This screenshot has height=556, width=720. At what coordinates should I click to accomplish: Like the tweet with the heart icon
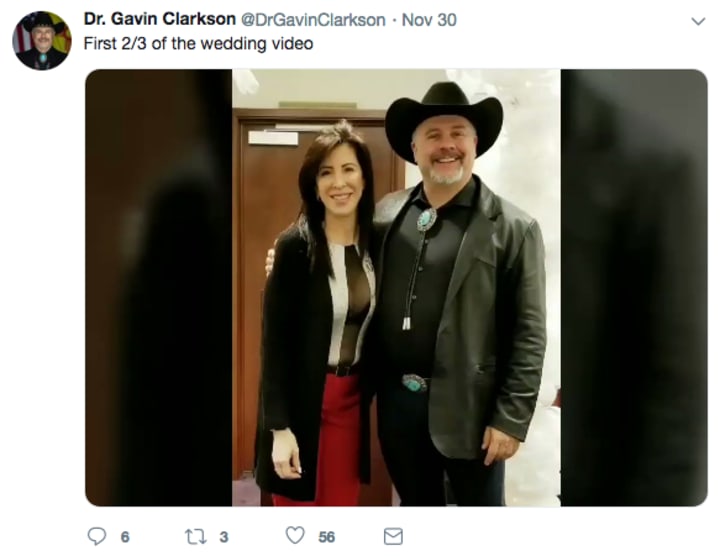(295, 535)
